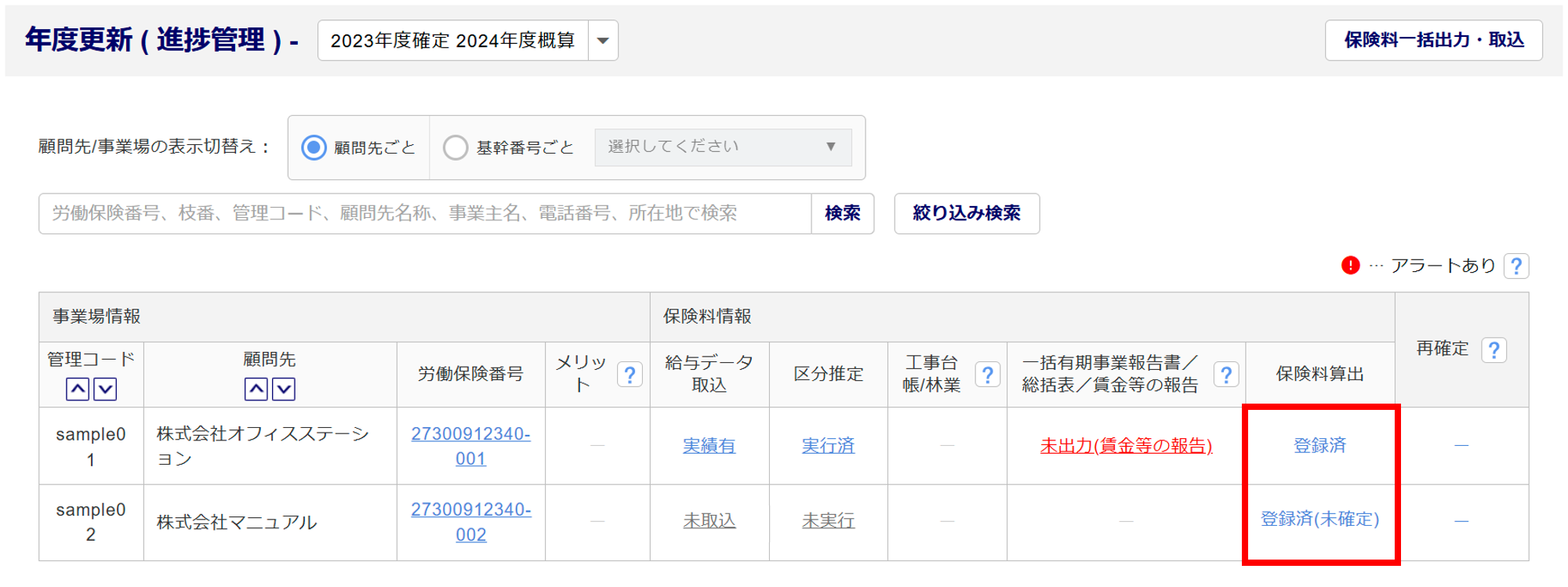Click 未出力(賃金等の報告) red link
The image size is (1568, 587).
[1126, 446]
